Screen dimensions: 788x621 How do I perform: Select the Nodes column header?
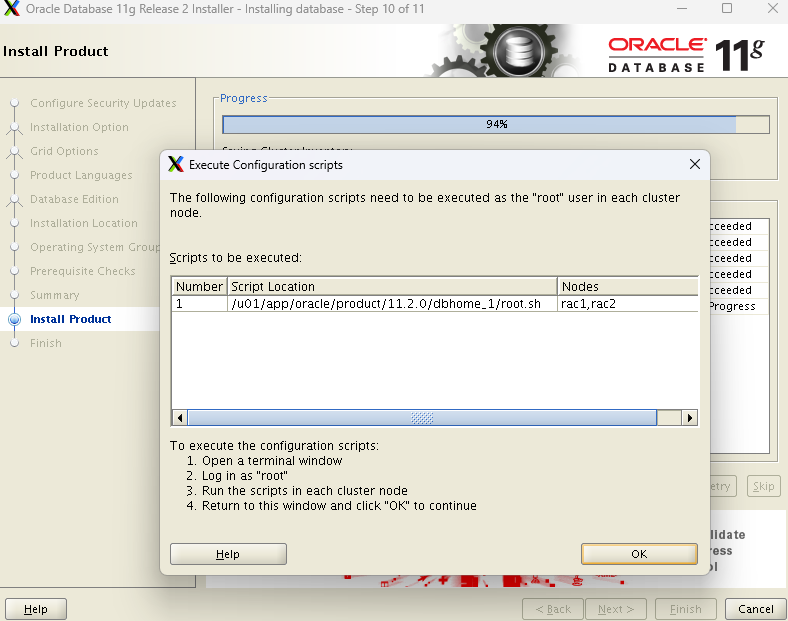coord(628,286)
